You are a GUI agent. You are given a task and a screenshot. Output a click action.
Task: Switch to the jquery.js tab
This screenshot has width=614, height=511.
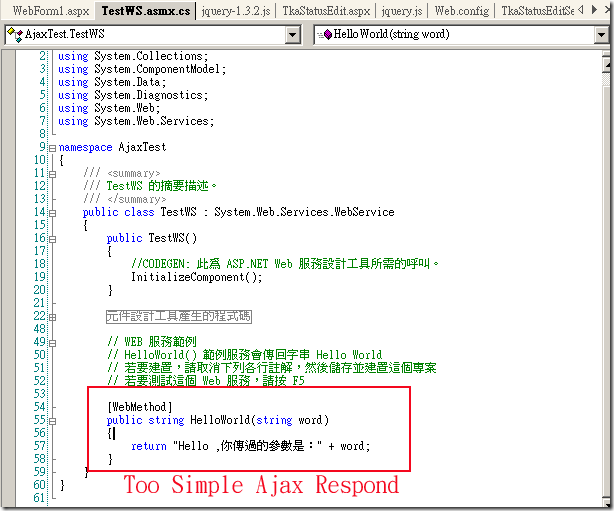[398, 11]
